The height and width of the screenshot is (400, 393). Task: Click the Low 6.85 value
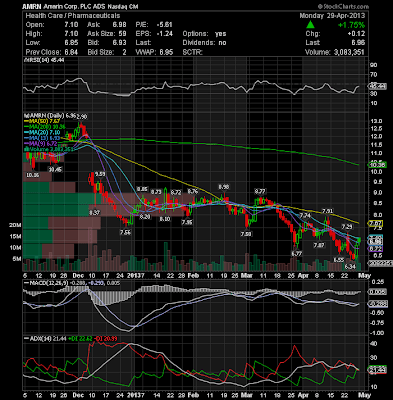coord(71,43)
